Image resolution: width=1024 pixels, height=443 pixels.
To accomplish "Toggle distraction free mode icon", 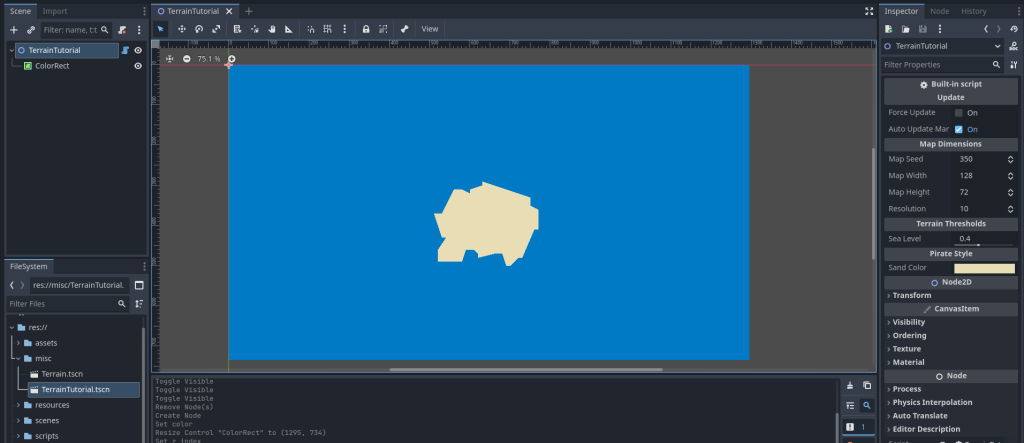I will coord(868,11).
